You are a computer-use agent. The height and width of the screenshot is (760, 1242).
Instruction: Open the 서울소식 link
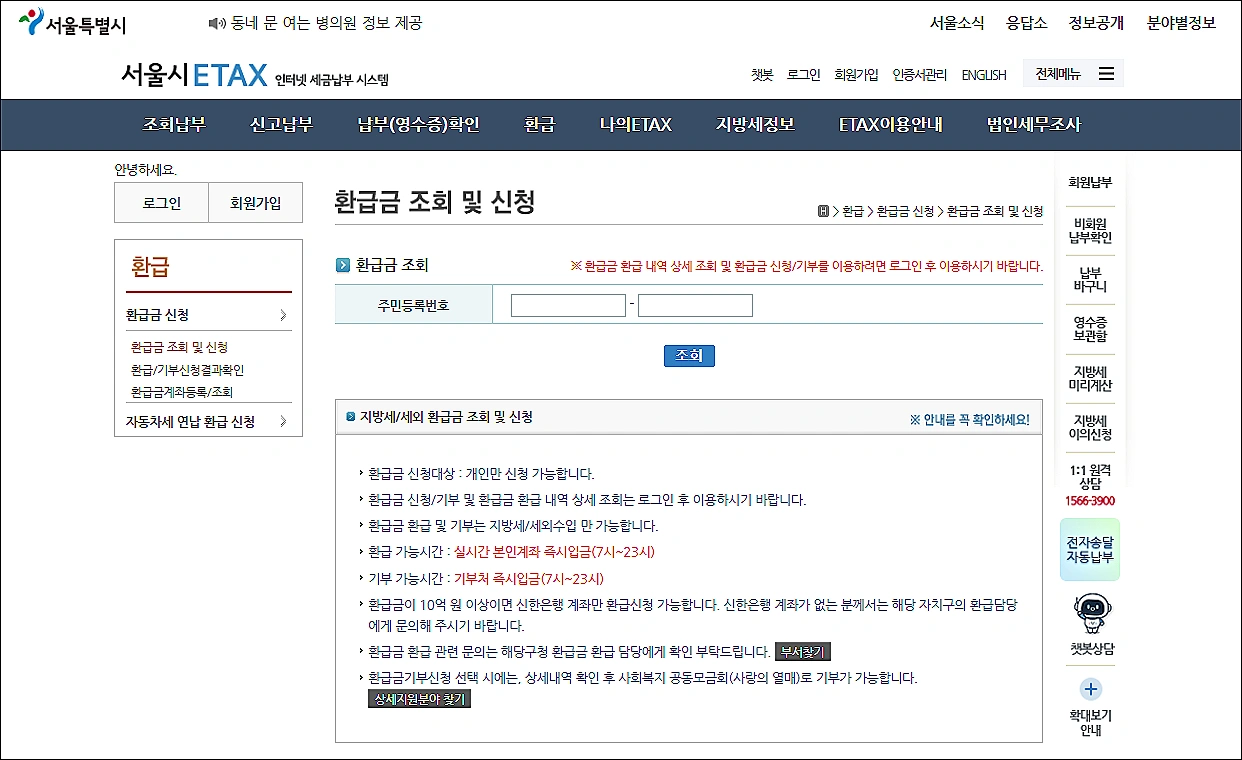coord(957,23)
